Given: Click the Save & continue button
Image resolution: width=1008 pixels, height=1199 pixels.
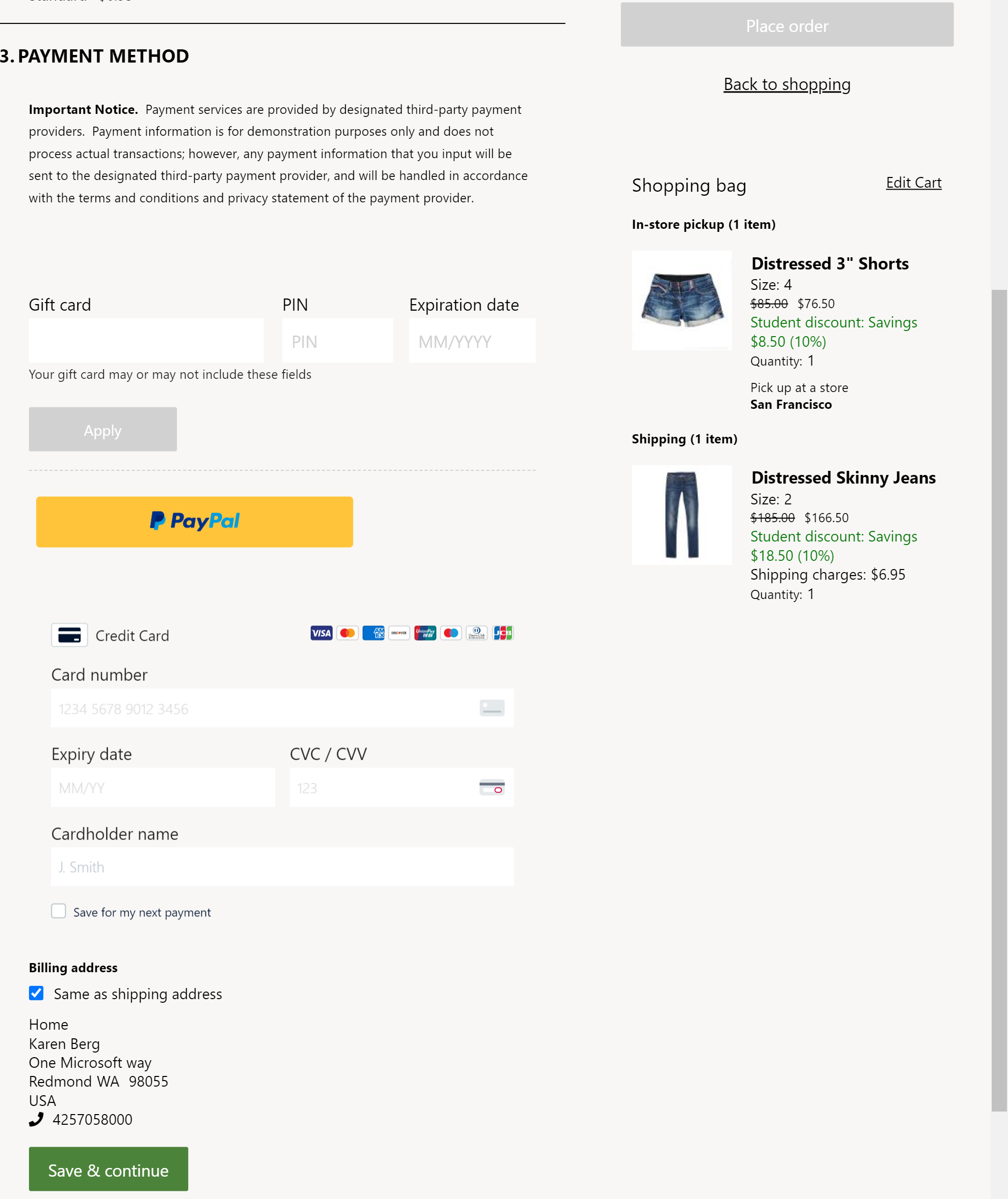Looking at the screenshot, I should 108,1169.
